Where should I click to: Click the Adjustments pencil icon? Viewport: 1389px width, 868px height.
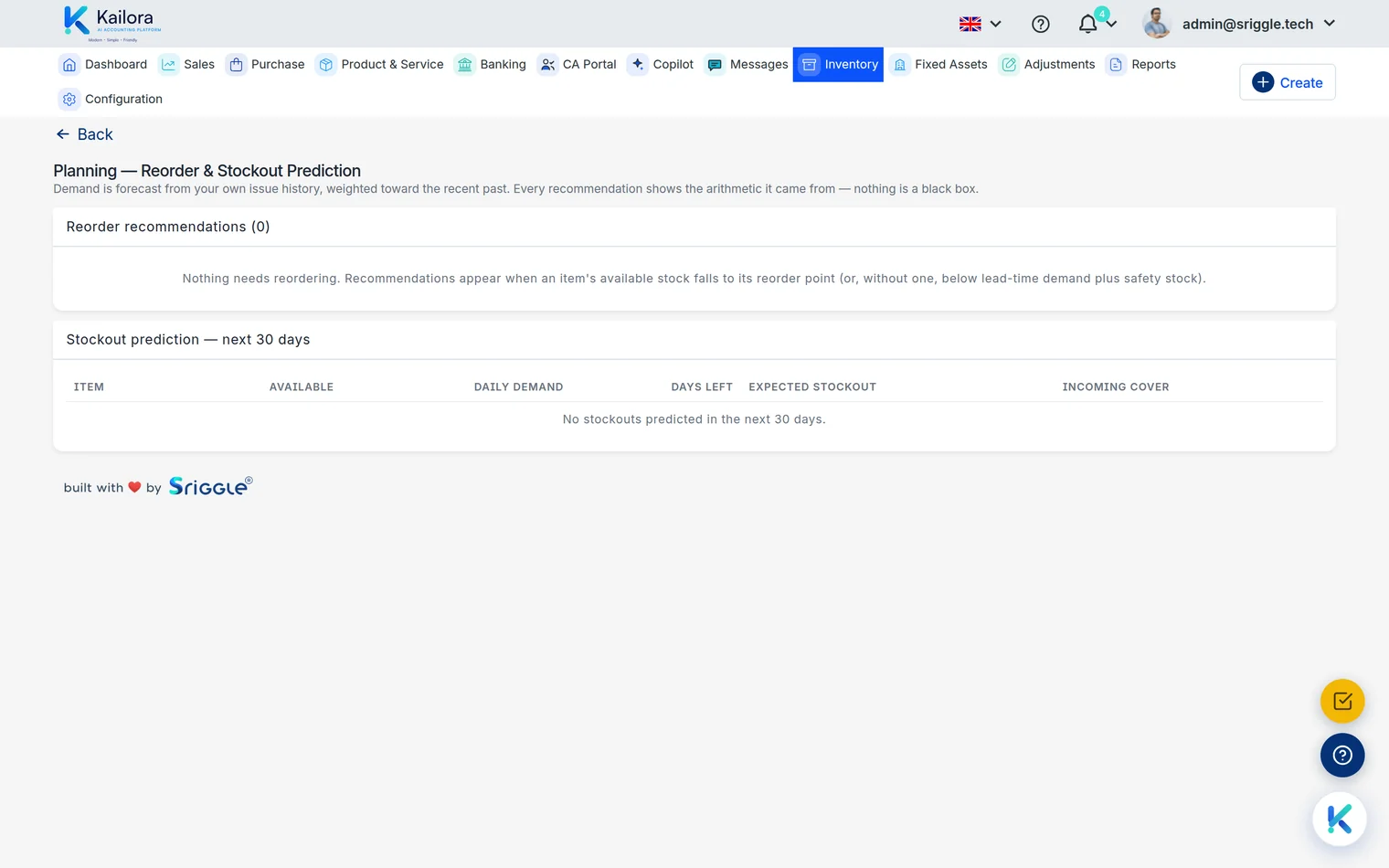tap(1009, 65)
